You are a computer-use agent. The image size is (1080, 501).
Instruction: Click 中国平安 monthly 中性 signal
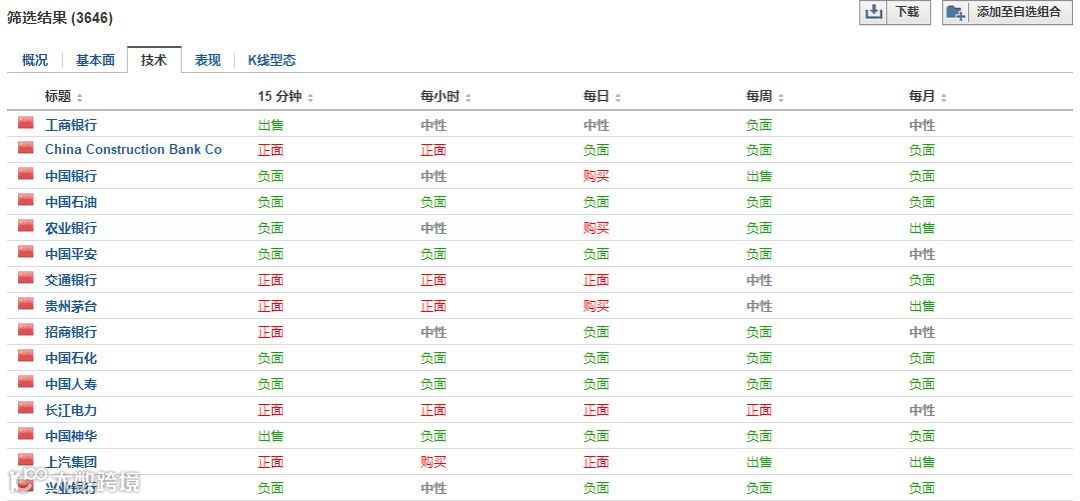[x=922, y=254]
